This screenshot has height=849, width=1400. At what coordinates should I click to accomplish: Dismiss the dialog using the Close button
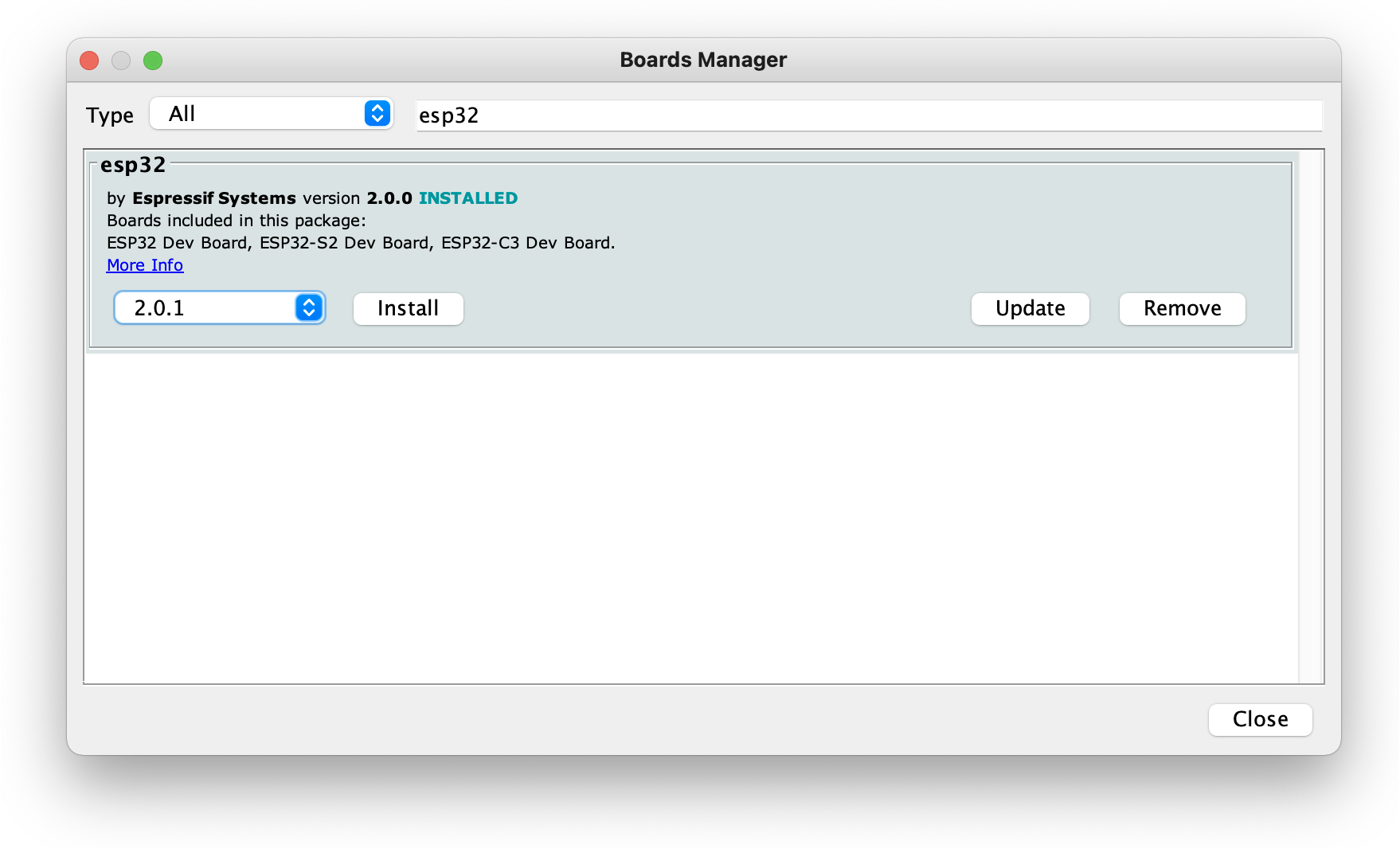coord(1260,719)
